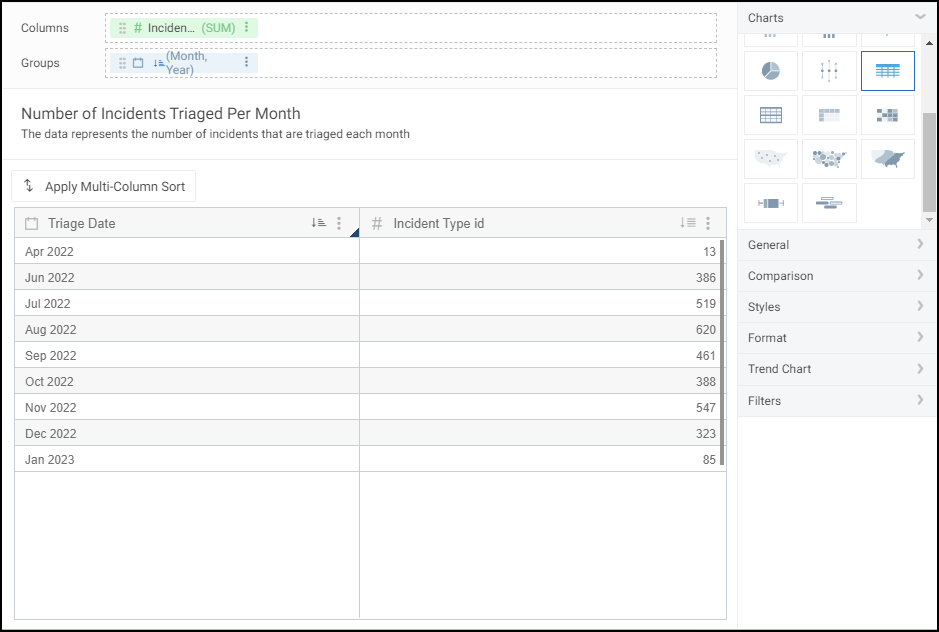Open Triage Date column options menu
The height and width of the screenshot is (632, 939).
click(339, 224)
